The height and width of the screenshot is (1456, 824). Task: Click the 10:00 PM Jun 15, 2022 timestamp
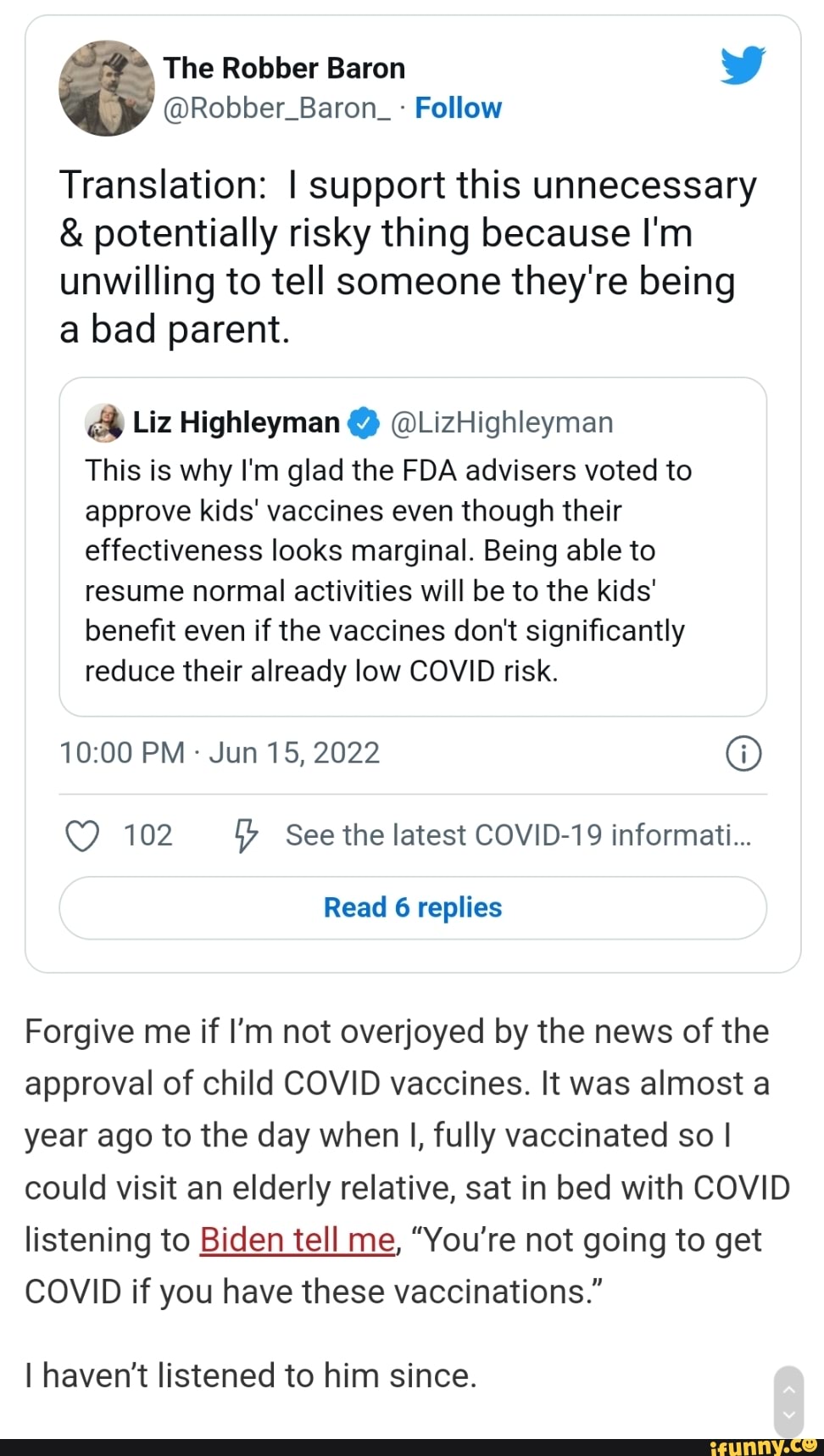point(220,753)
